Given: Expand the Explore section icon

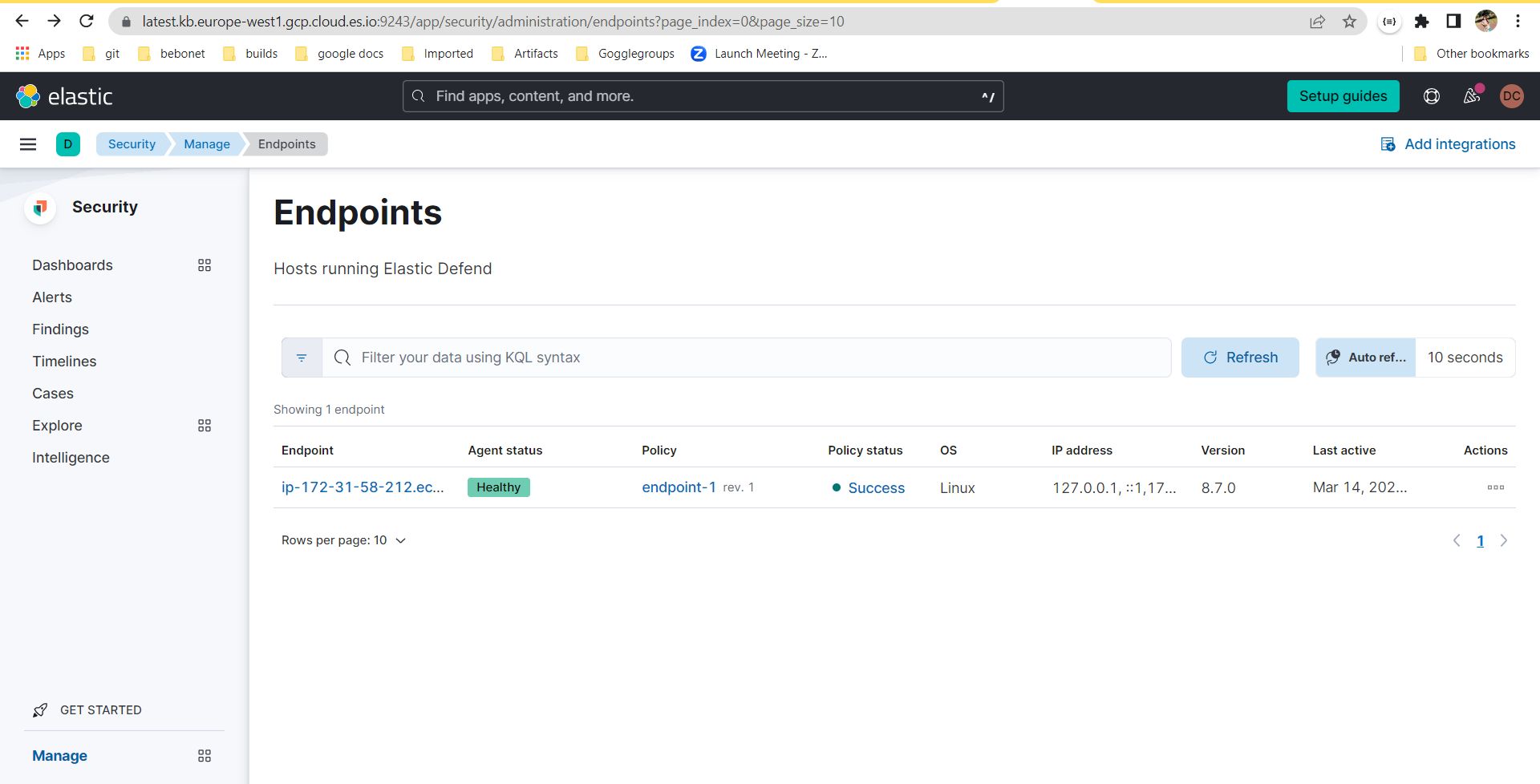Looking at the screenshot, I should coord(205,425).
